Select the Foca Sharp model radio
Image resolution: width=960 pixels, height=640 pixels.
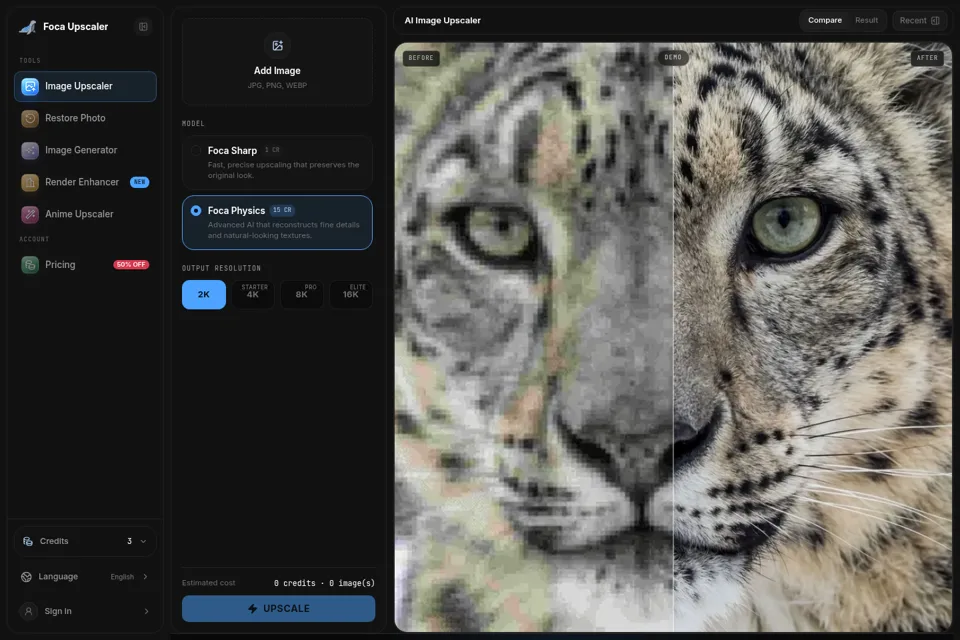(x=196, y=151)
